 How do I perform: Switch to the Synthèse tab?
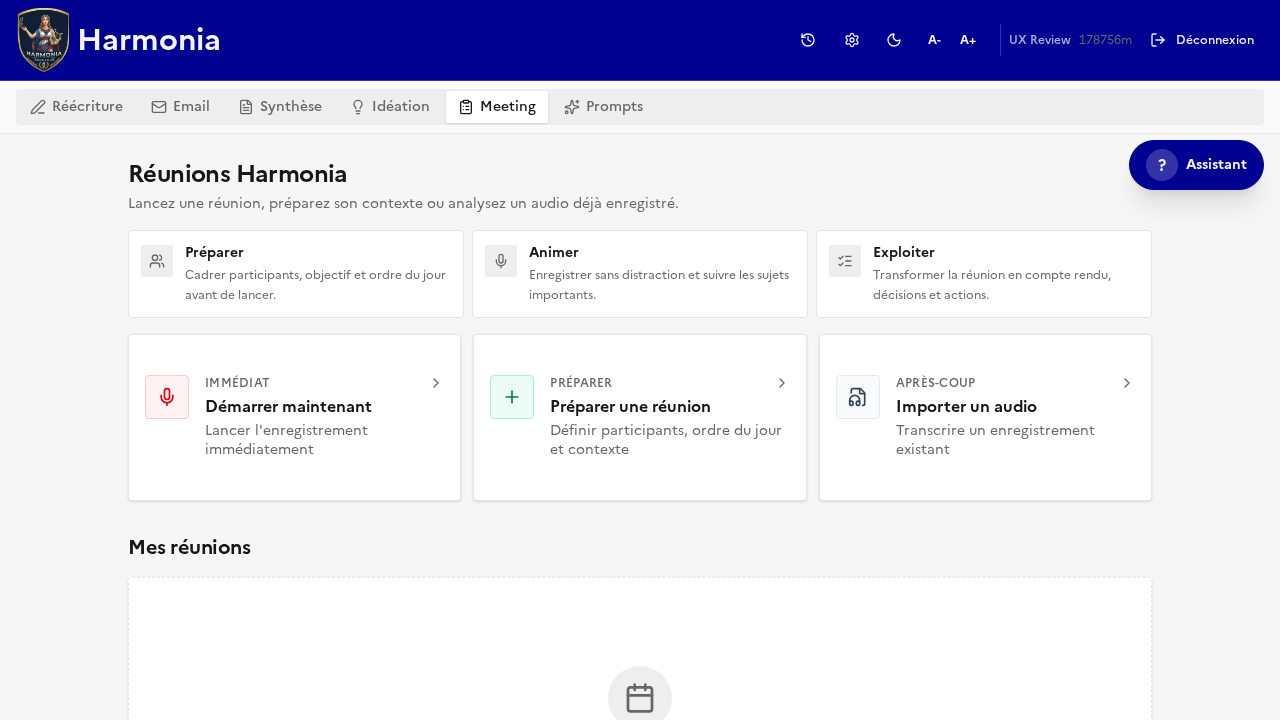click(x=280, y=107)
